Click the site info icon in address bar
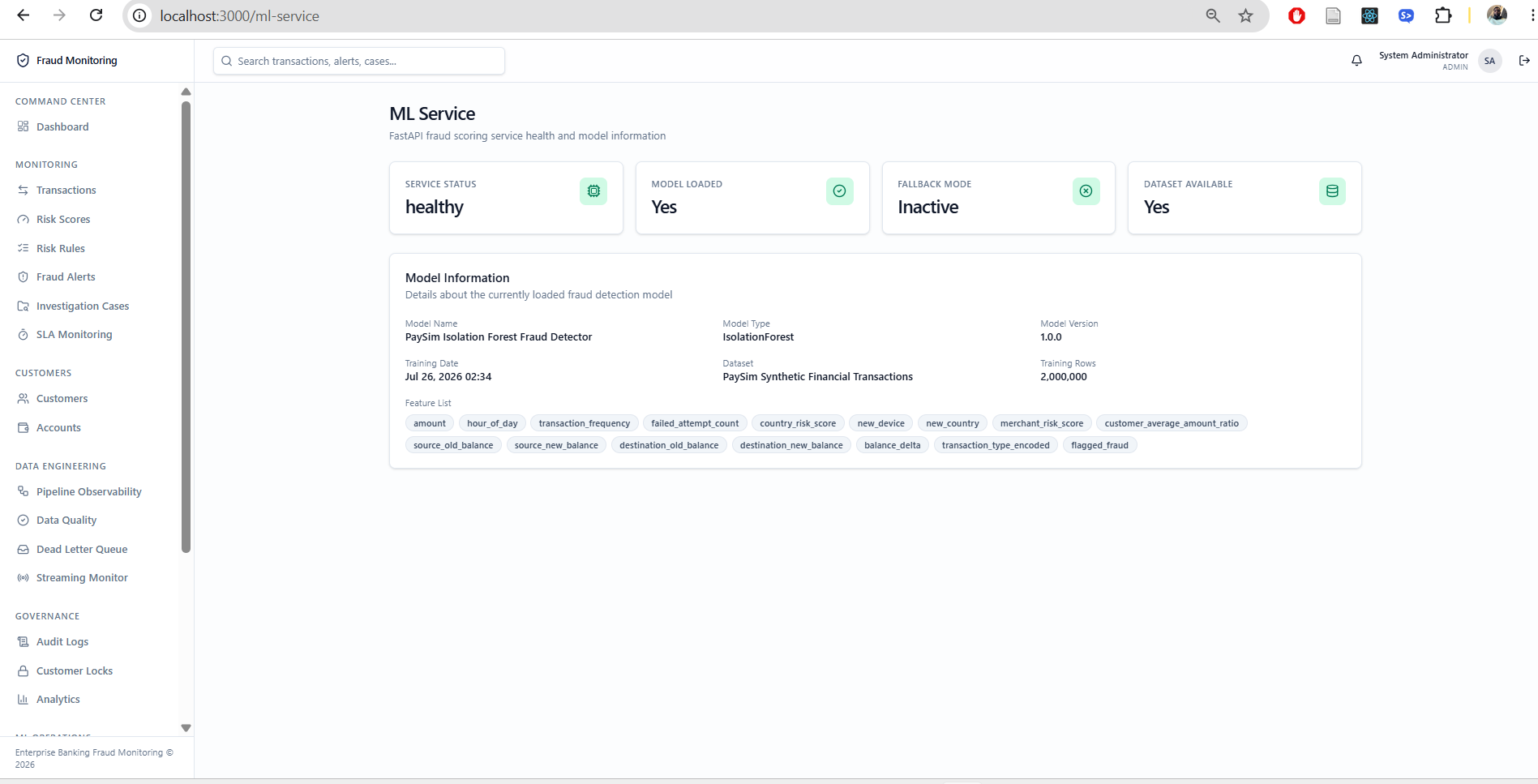 (x=139, y=15)
